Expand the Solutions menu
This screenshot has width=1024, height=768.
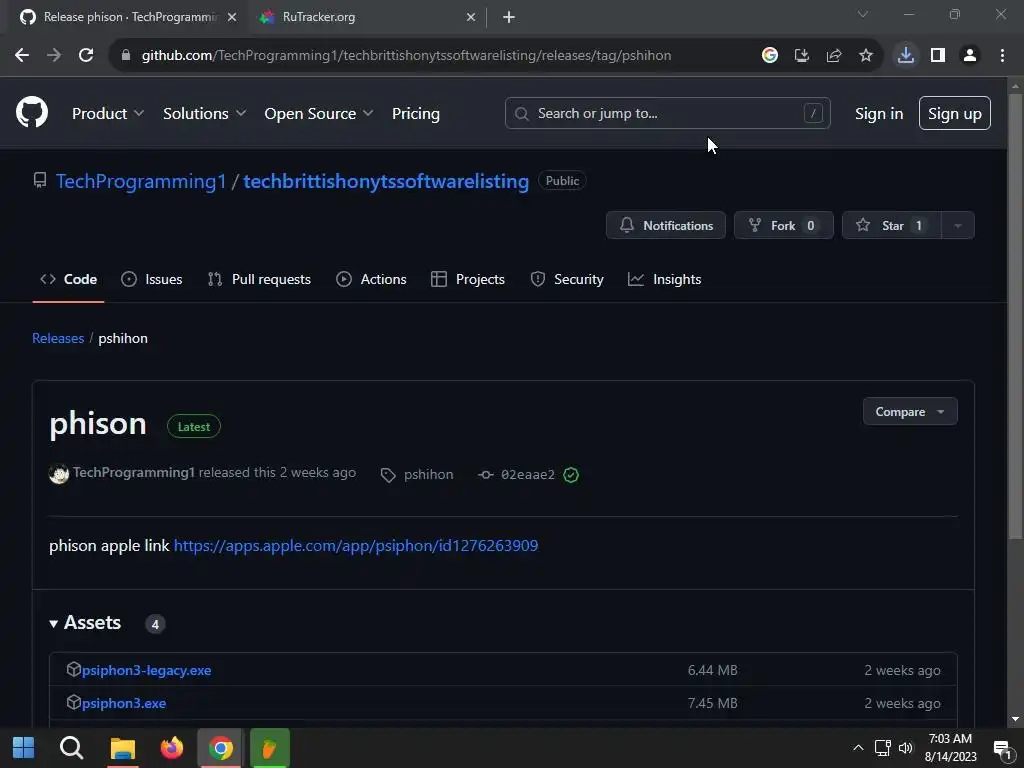tap(204, 114)
